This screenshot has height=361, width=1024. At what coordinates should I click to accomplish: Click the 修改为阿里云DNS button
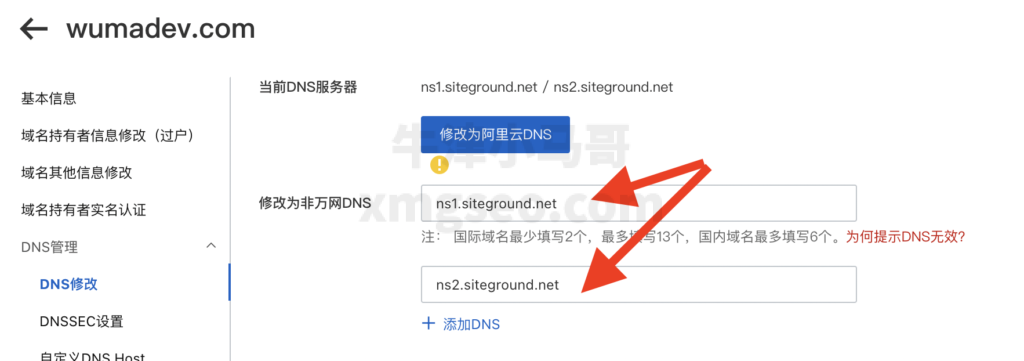click(496, 134)
